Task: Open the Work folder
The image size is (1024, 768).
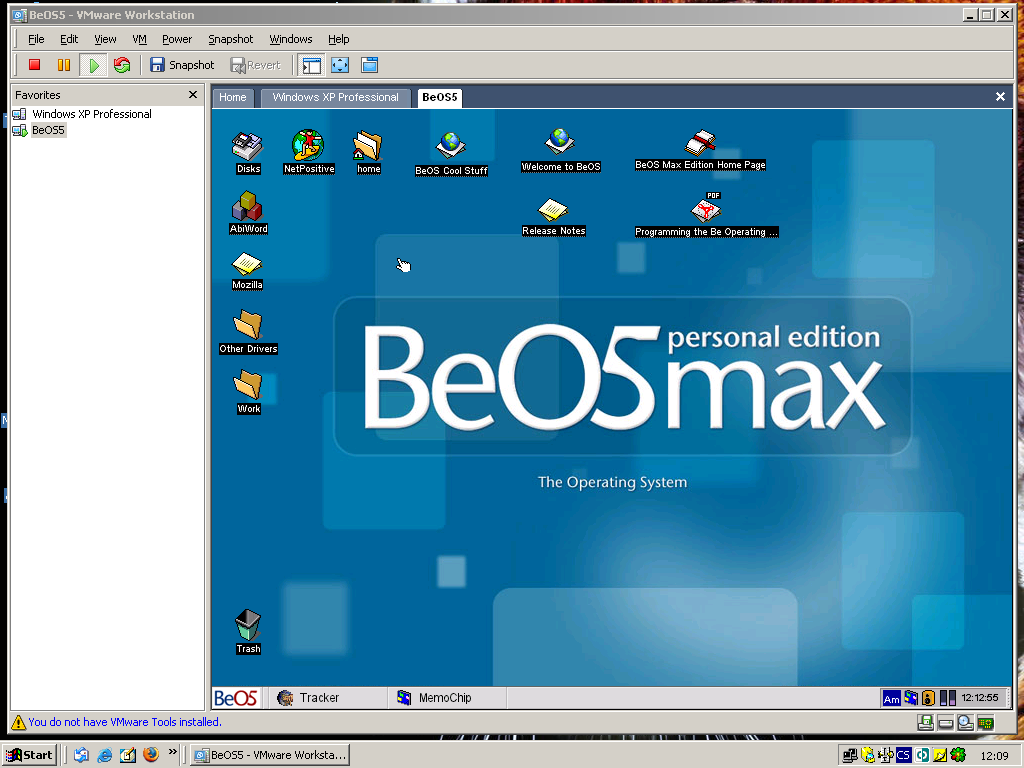Action: 248,392
